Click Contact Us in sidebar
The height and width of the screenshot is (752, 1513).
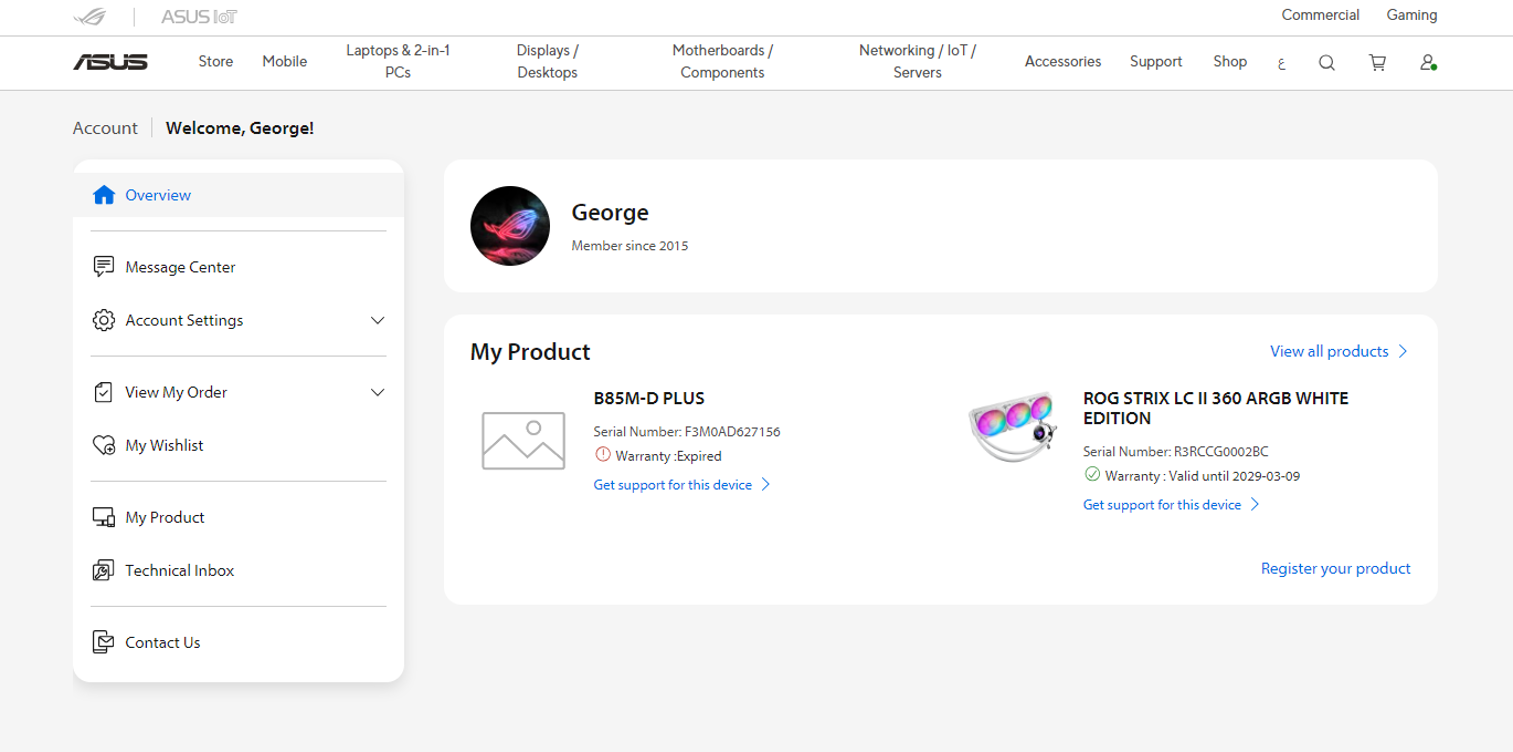pyautogui.click(x=162, y=642)
